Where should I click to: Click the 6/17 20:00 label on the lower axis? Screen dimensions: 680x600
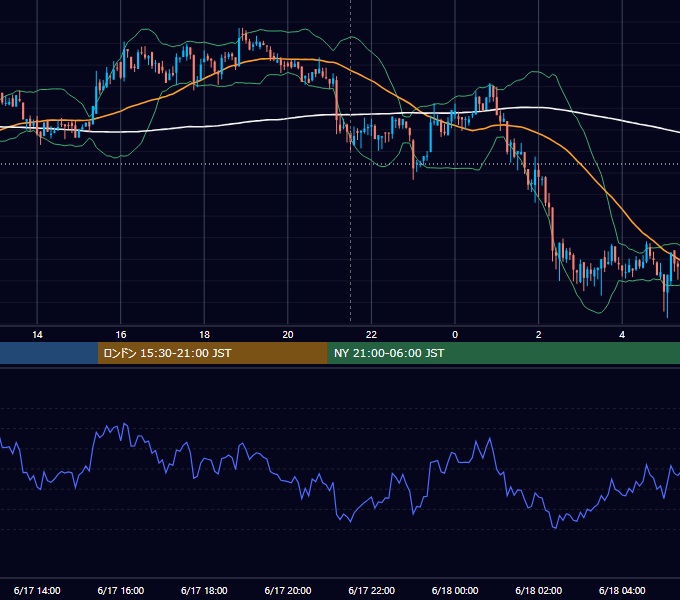click(x=288, y=590)
